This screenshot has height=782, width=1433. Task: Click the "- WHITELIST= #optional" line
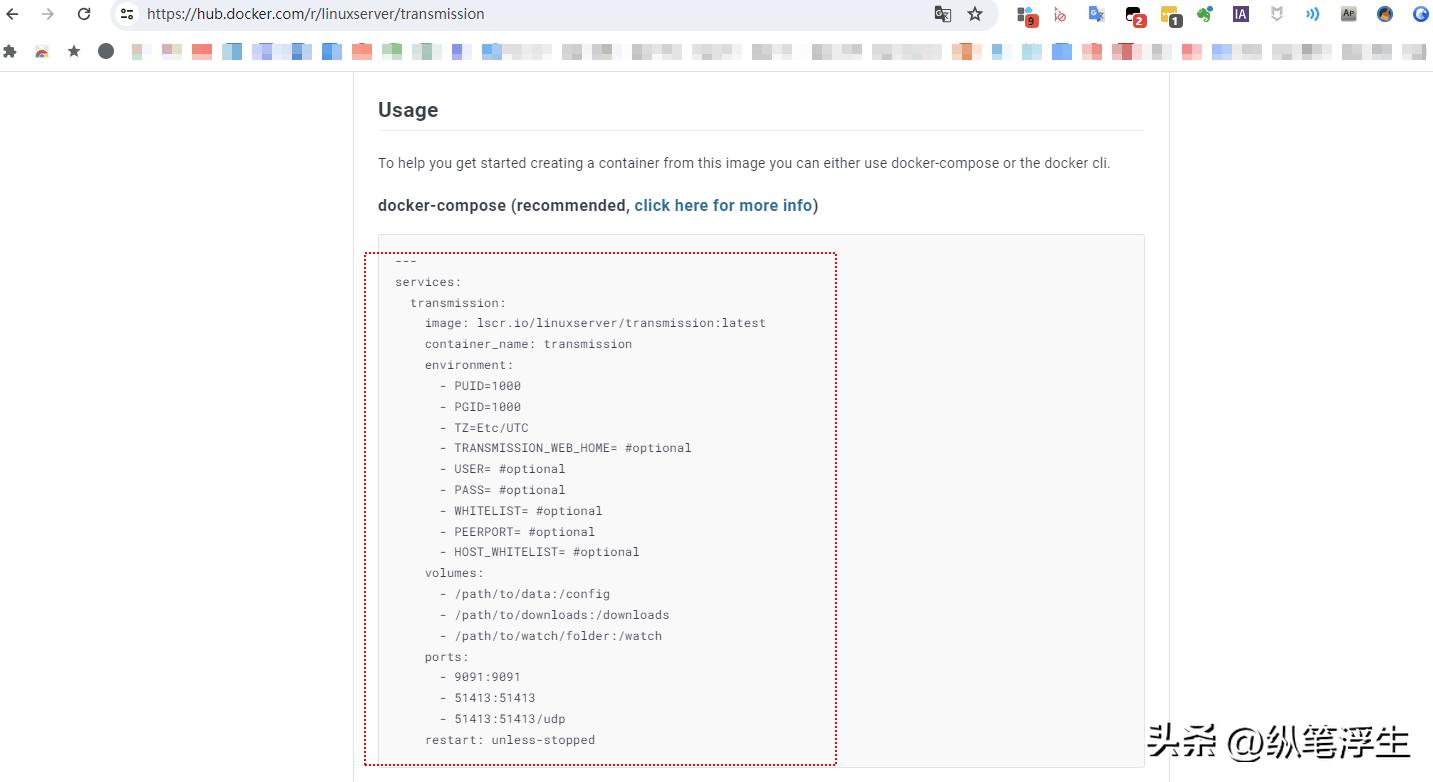[521, 511]
